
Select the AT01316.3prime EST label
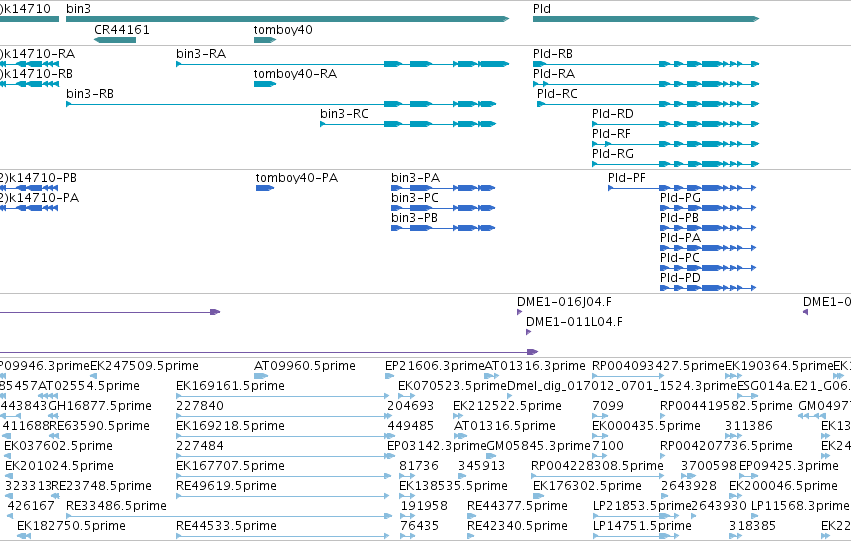[x=535, y=366]
